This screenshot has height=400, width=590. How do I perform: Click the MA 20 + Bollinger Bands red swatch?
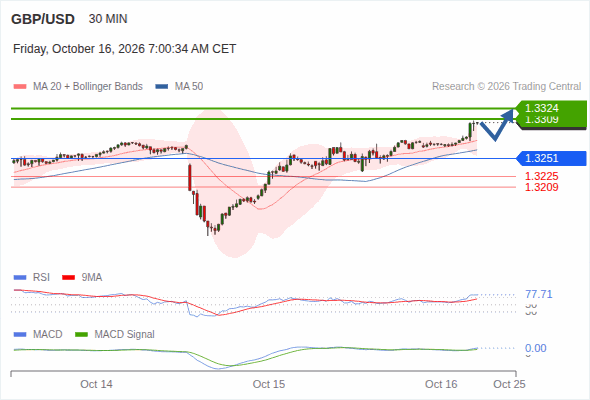coord(20,87)
